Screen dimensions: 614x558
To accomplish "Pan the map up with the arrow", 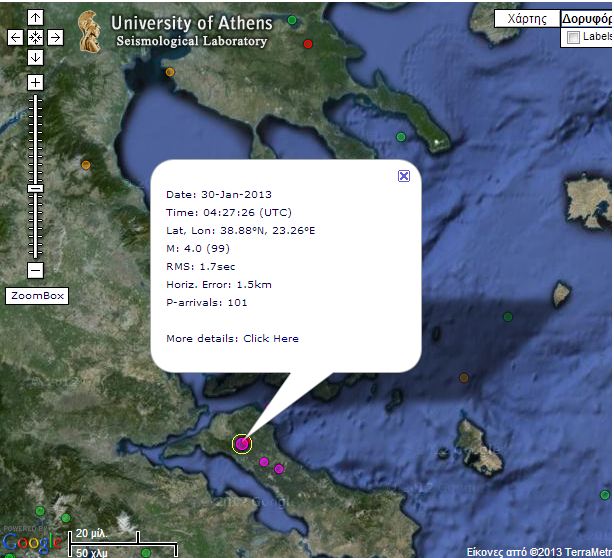I will click(35, 18).
